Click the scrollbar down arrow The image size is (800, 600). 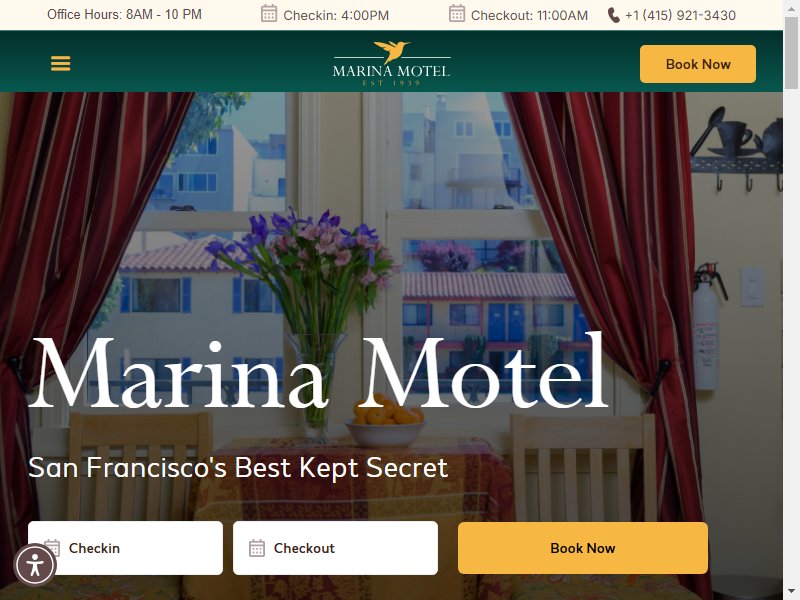[791, 592]
